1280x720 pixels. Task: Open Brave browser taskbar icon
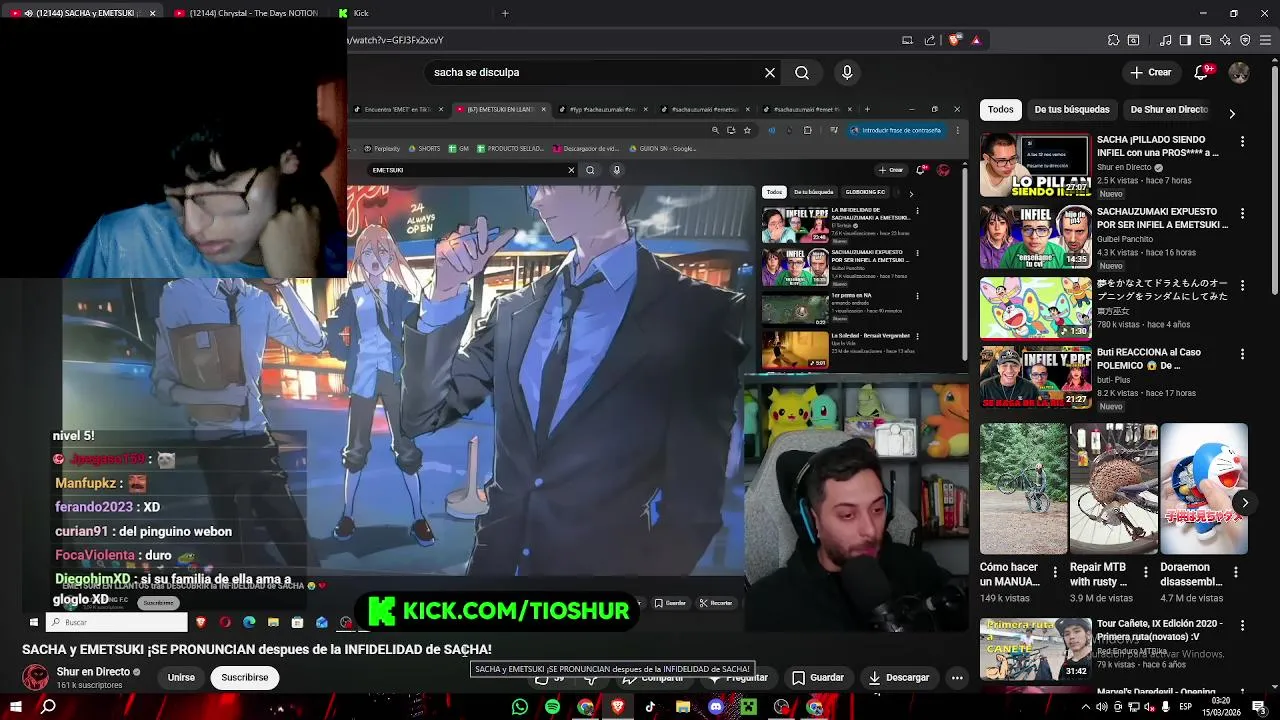coord(617,707)
